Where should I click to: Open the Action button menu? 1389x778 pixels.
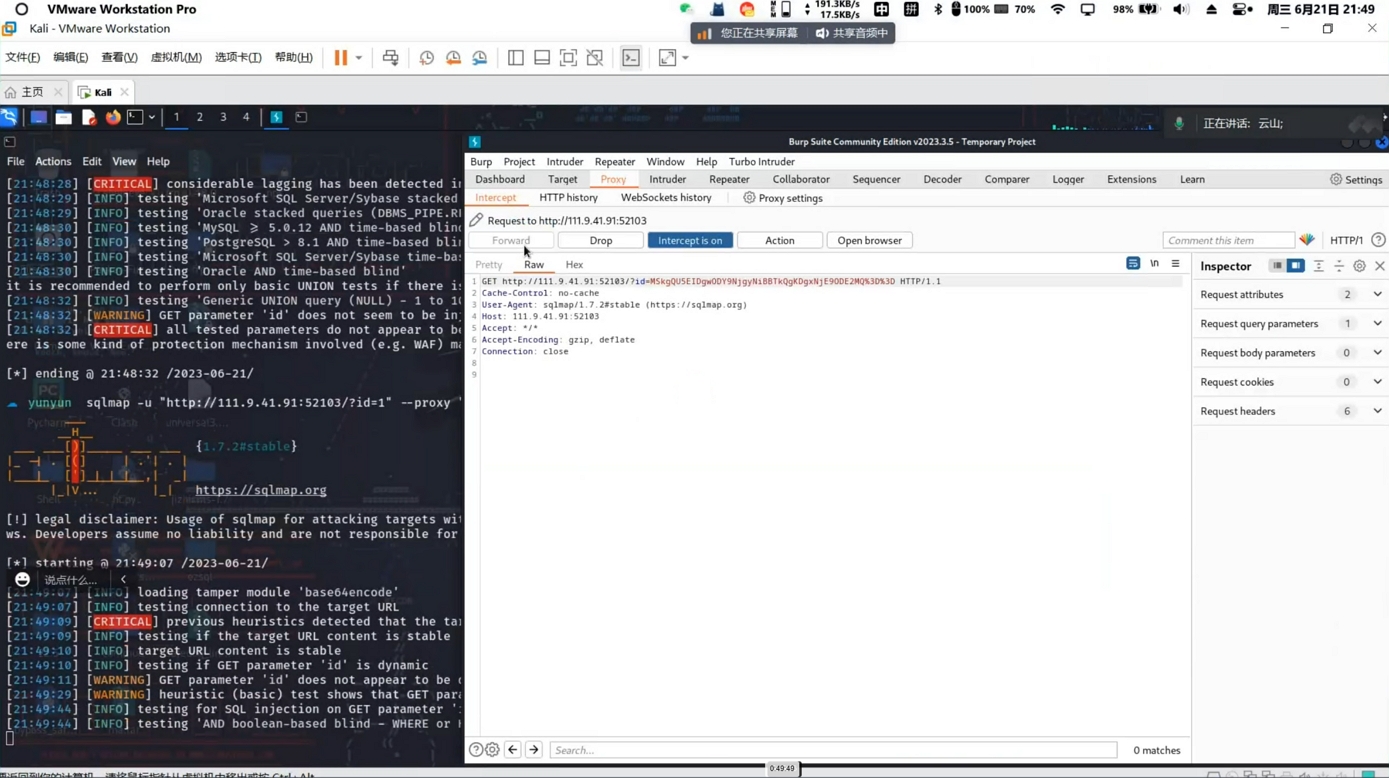coord(780,240)
